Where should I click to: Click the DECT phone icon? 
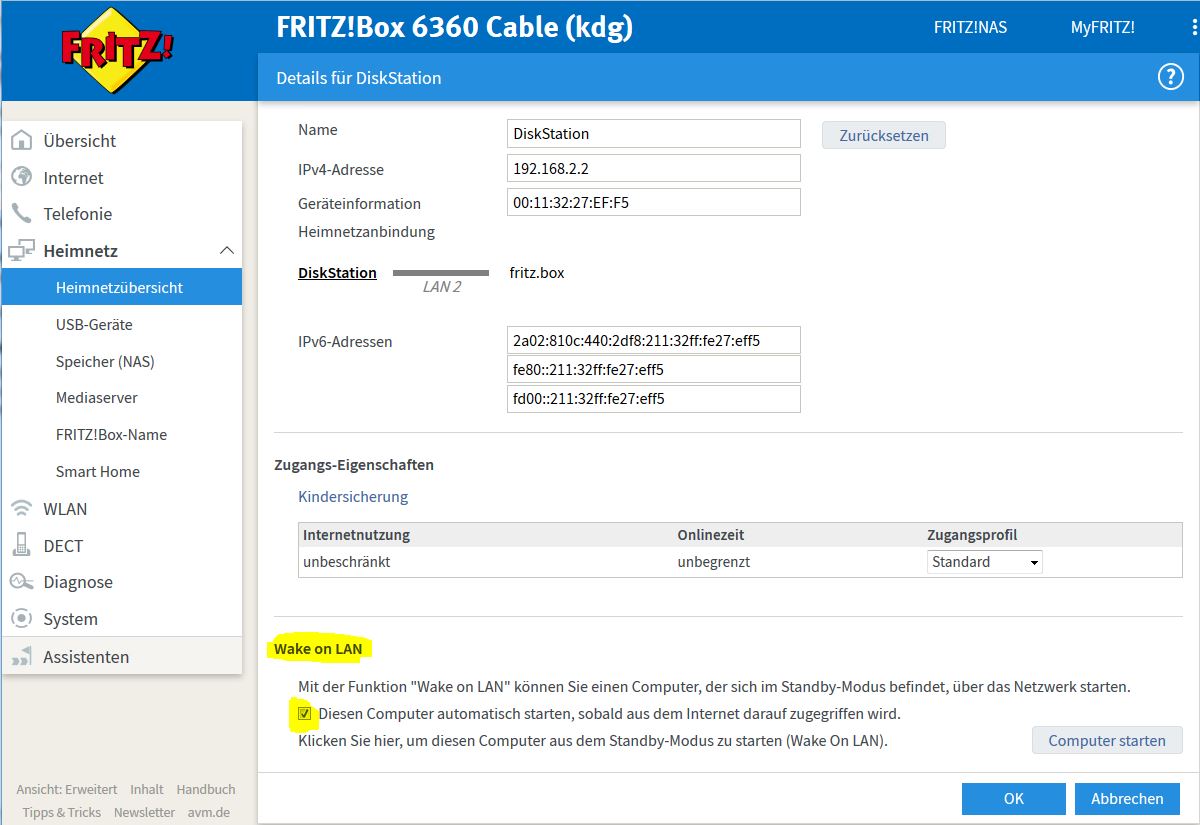[21, 545]
